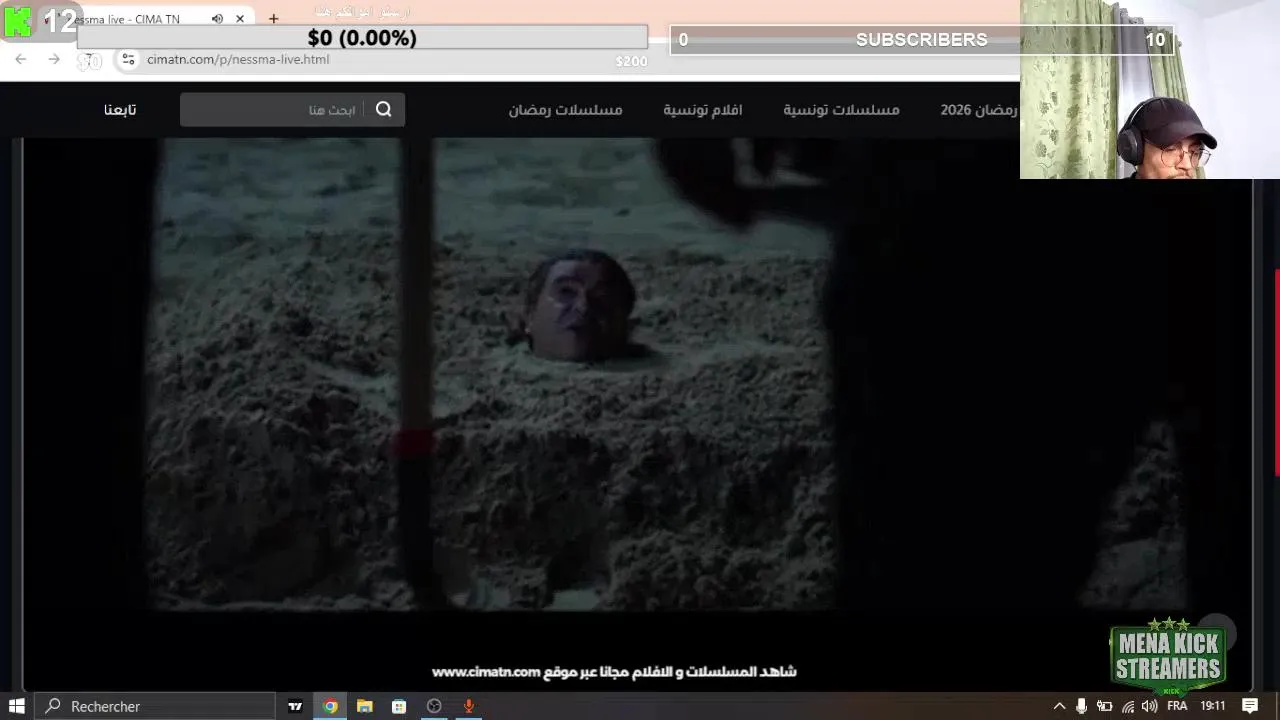This screenshot has width=1280, height=720.
Task: Open the Wi-Fi network tray icon
Action: pyautogui.click(x=1128, y=706)
